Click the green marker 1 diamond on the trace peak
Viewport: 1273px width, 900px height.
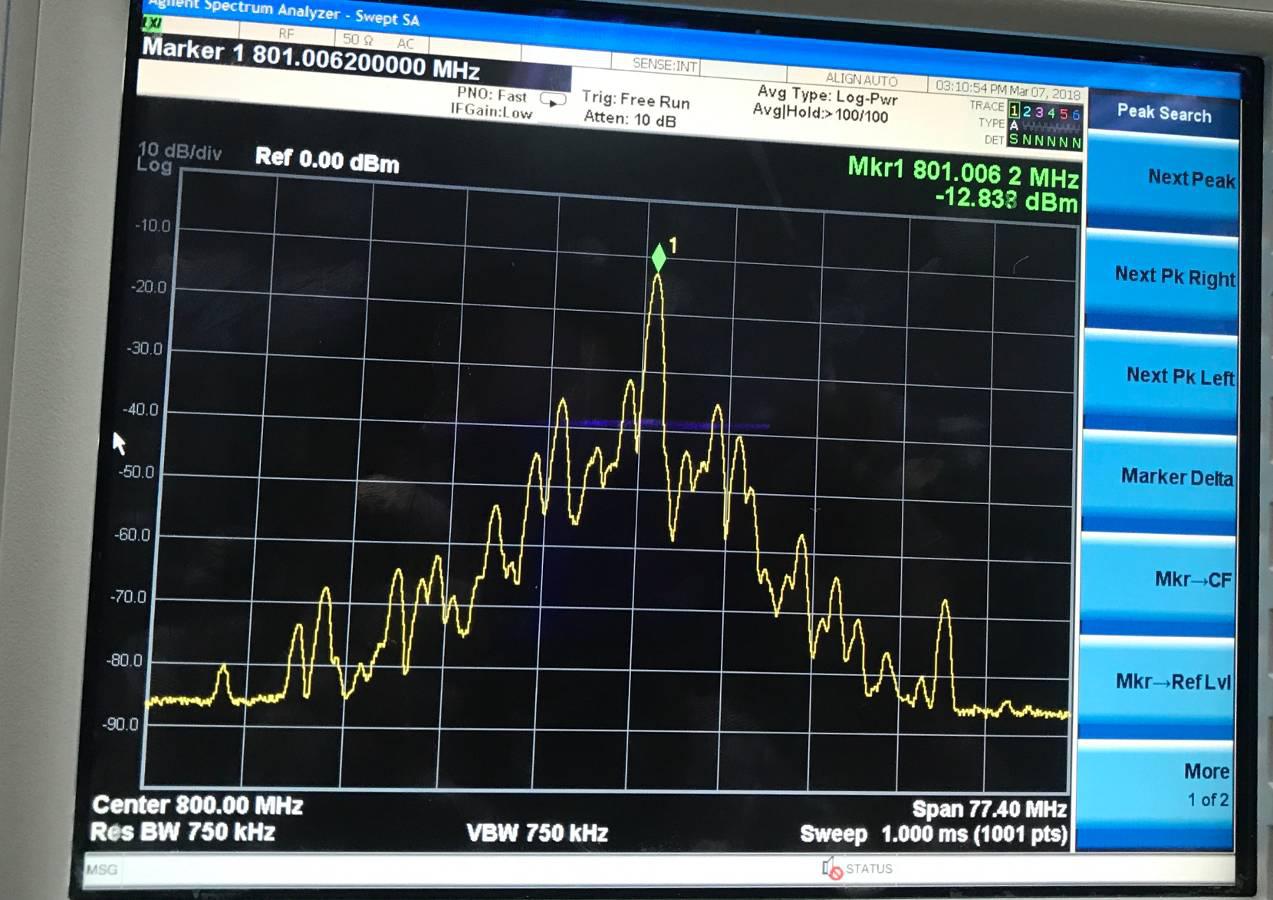point(658,258)
